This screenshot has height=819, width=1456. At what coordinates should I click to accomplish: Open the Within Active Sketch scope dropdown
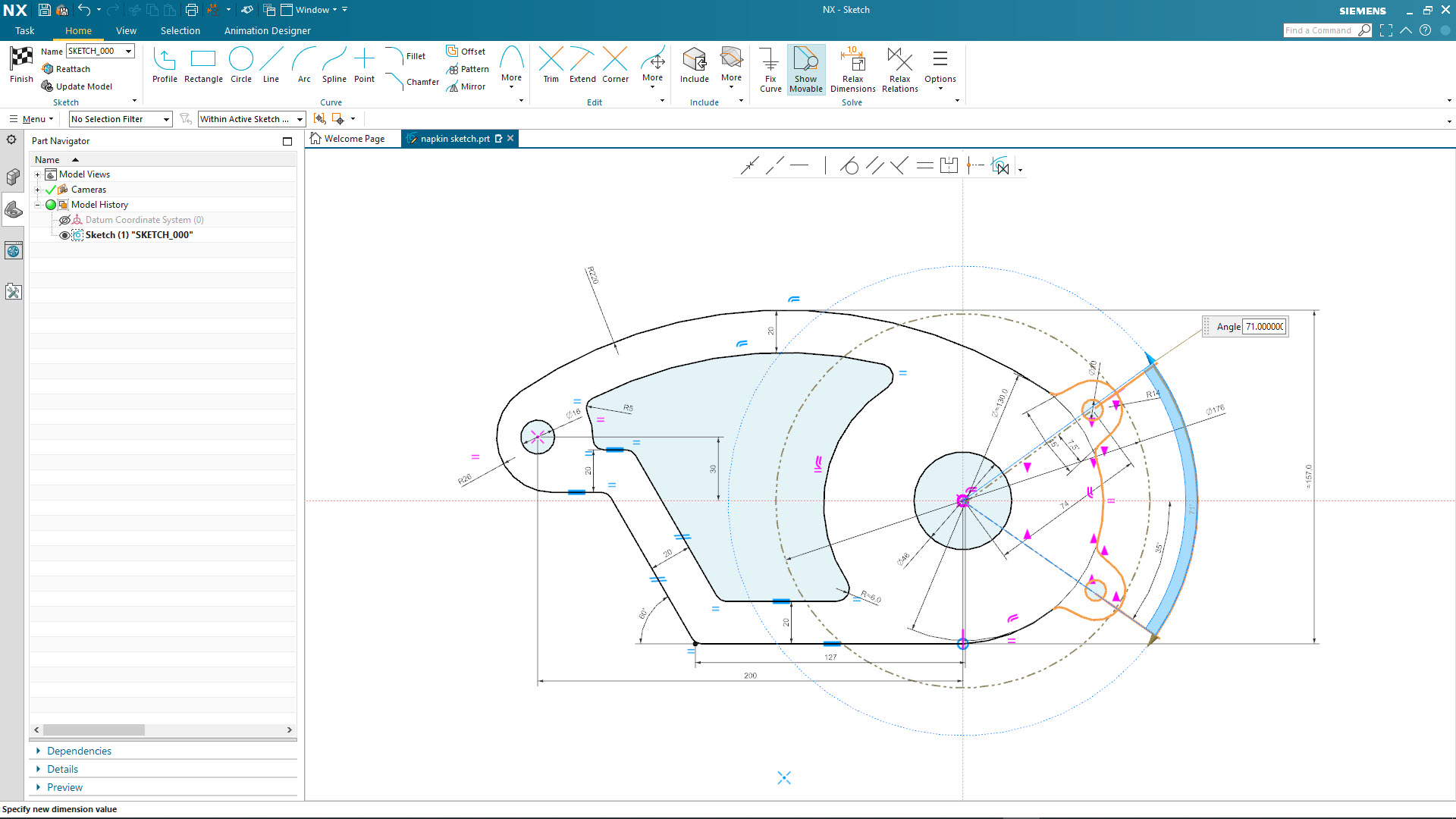point(250,118)
